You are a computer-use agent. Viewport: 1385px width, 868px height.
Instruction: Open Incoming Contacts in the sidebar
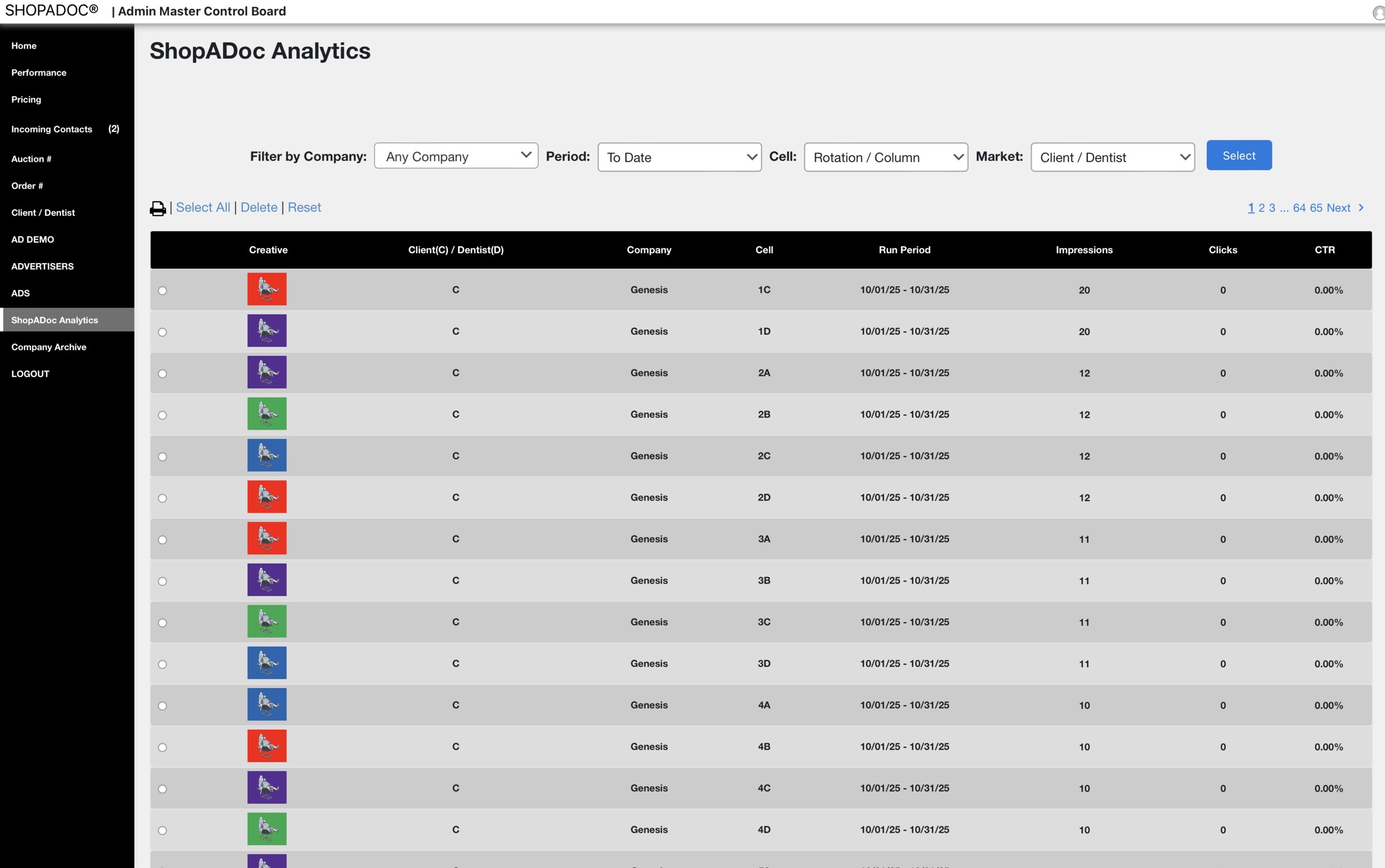click(52, 129)
